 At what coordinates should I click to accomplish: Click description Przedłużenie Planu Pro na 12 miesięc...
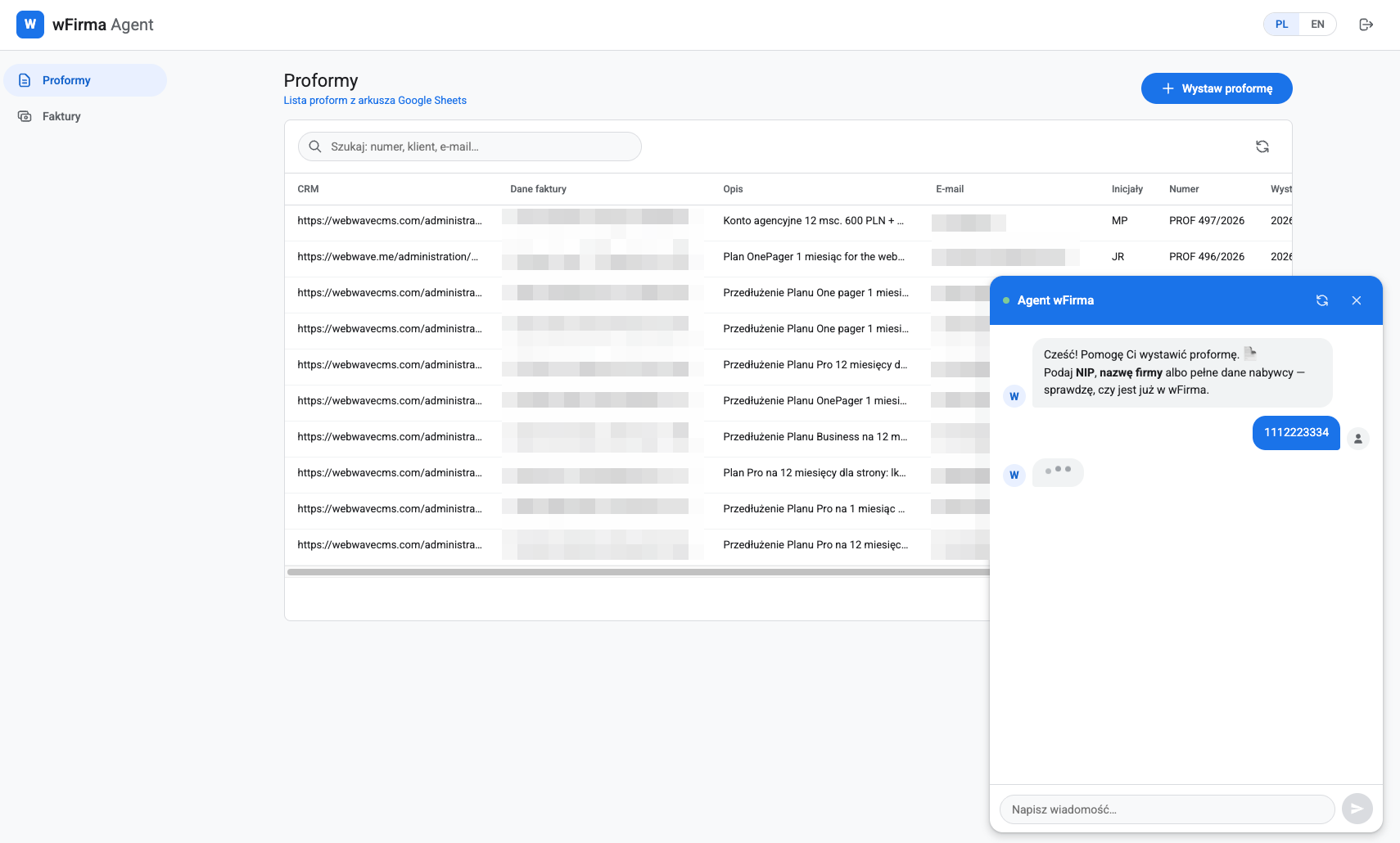tap(815, 545)
